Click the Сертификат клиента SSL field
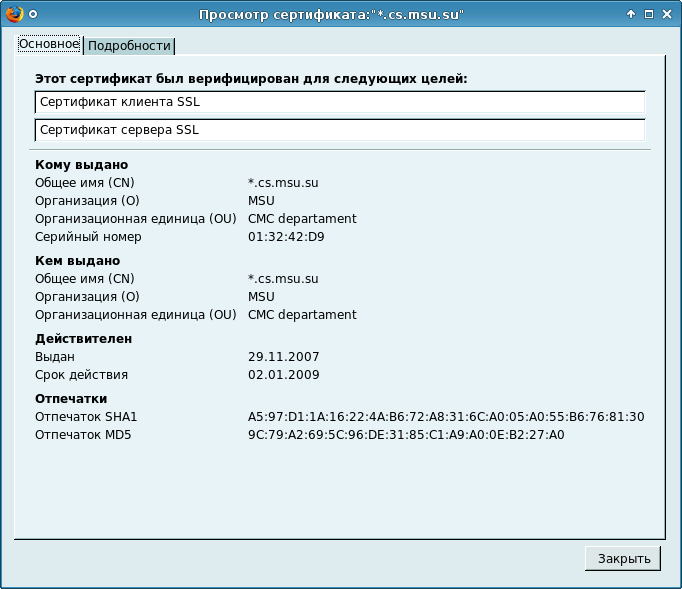 (339, 102)
